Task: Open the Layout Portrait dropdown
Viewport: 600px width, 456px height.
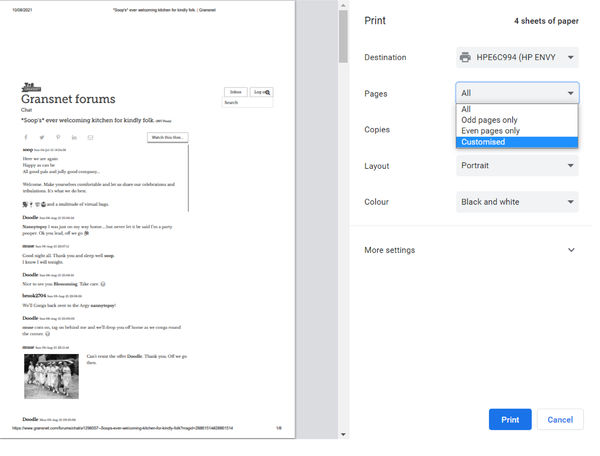Action: 516,166
